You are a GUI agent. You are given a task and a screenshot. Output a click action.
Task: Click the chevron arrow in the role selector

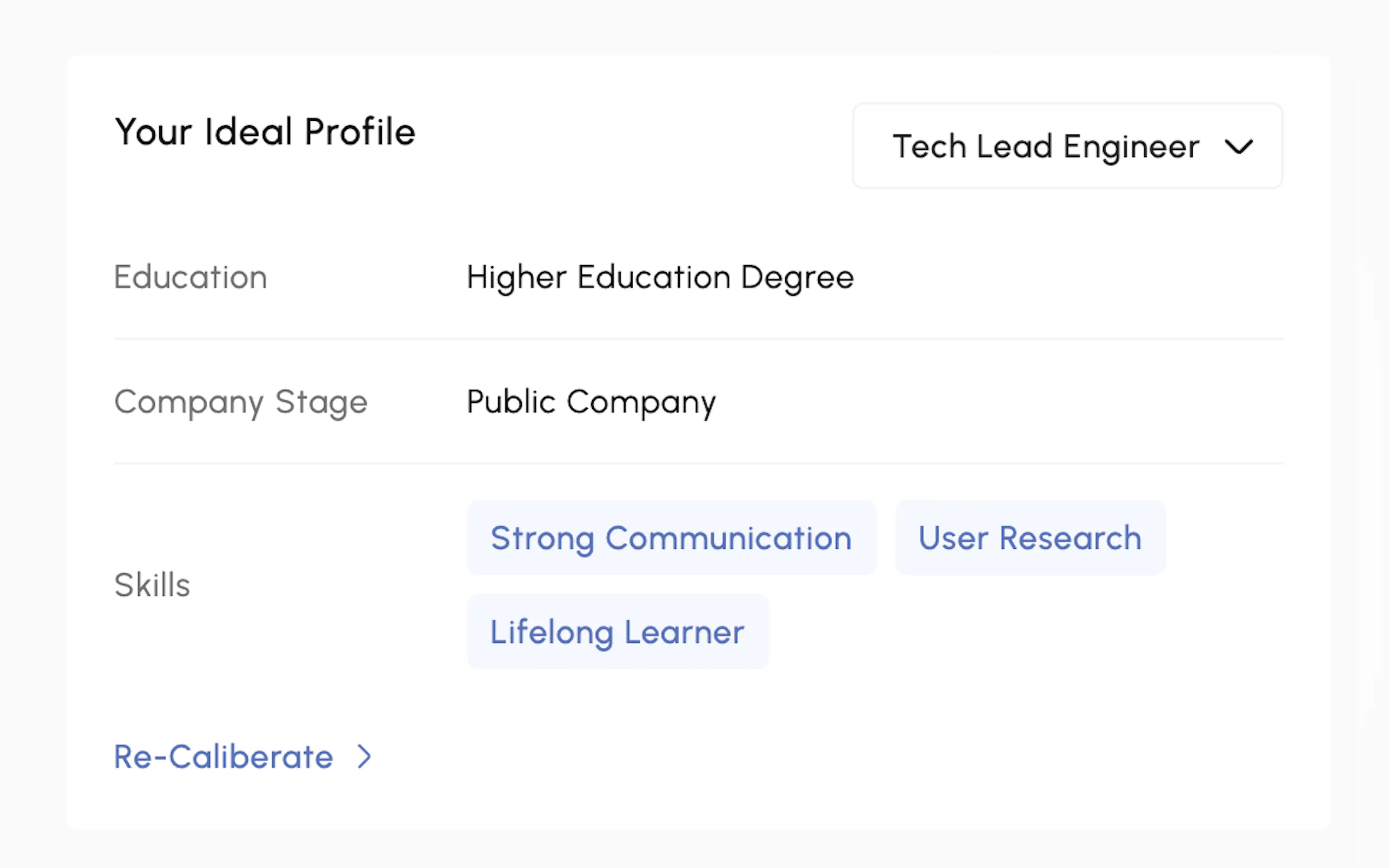coord(1238,147)
